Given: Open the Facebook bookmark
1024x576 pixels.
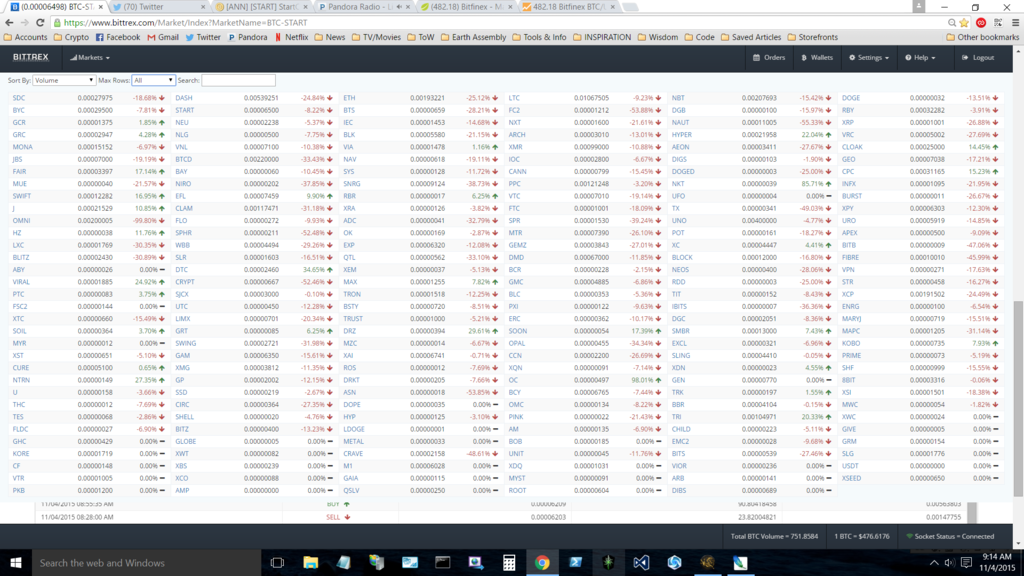Looking at the screenshot, I should (x=117, y=37).
